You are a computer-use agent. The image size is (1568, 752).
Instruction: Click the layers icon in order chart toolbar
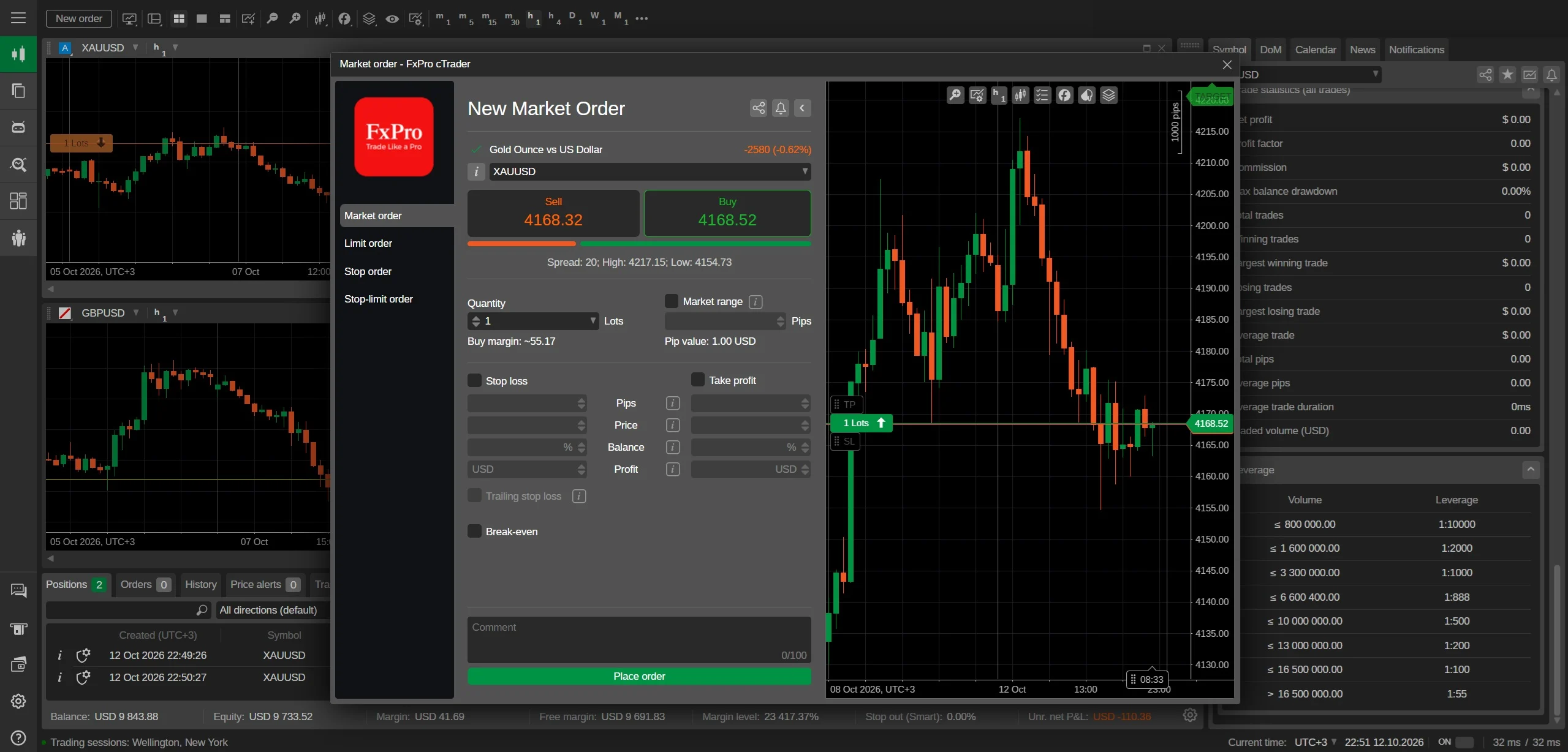point(1108,95)
